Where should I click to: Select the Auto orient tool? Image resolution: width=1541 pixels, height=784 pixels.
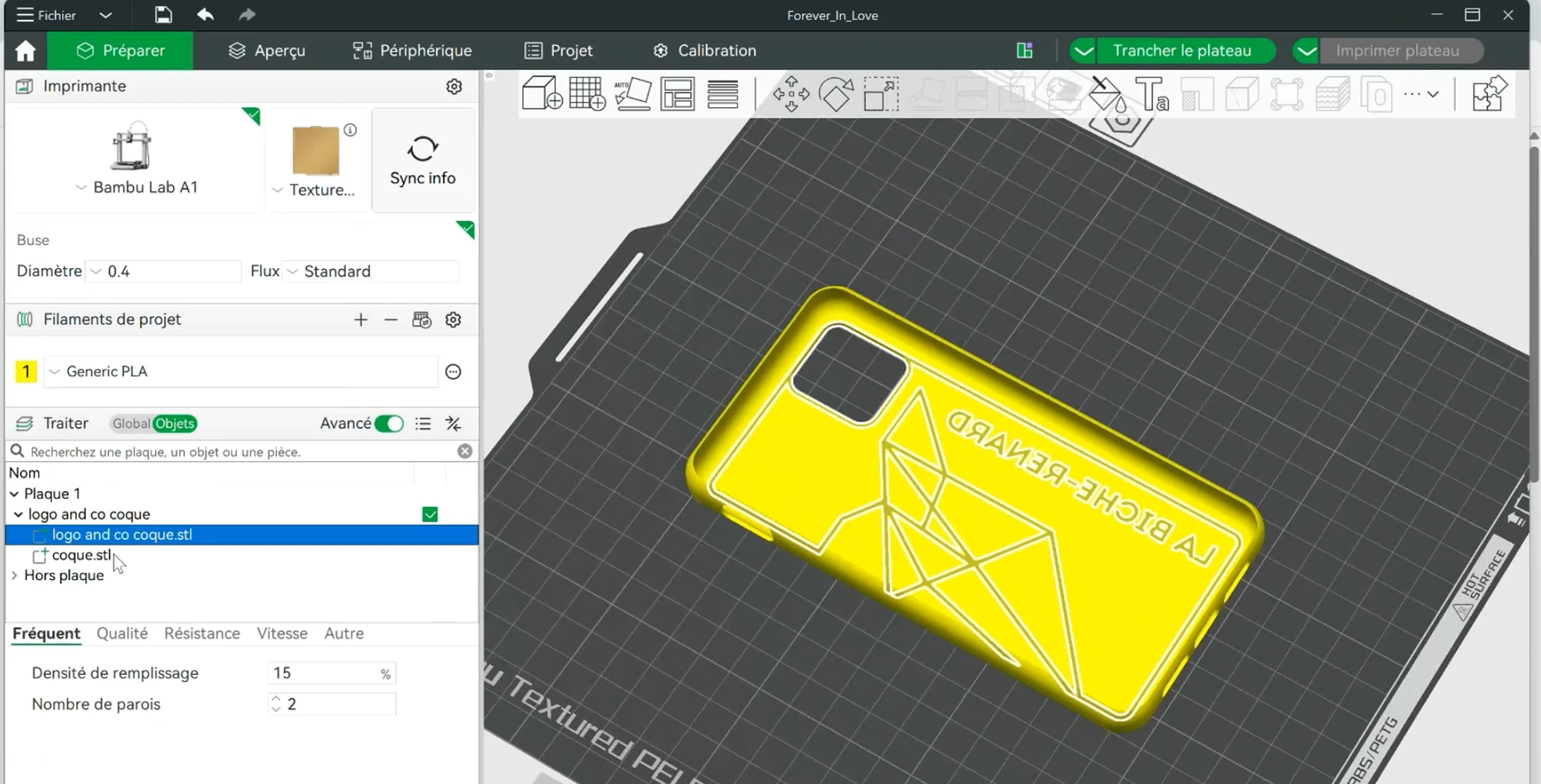click(x=632, y=93)
